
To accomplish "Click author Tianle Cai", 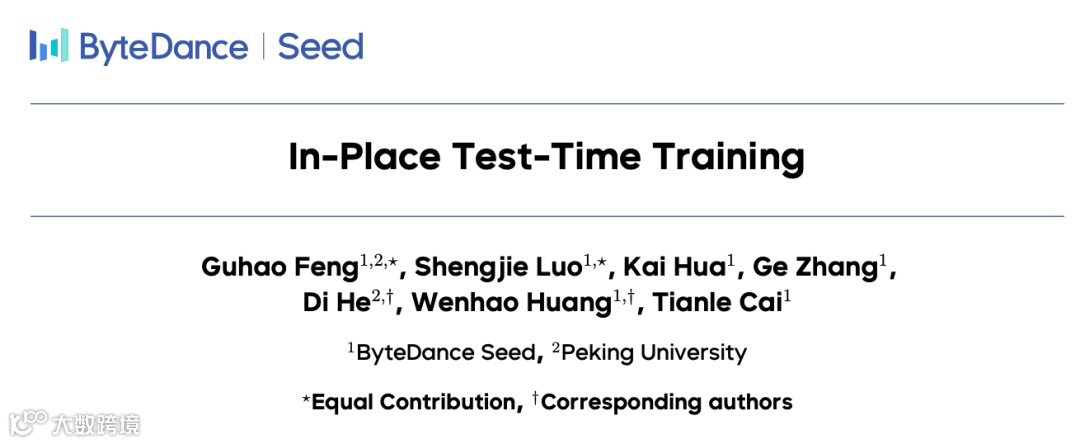I will coord(716,303).
